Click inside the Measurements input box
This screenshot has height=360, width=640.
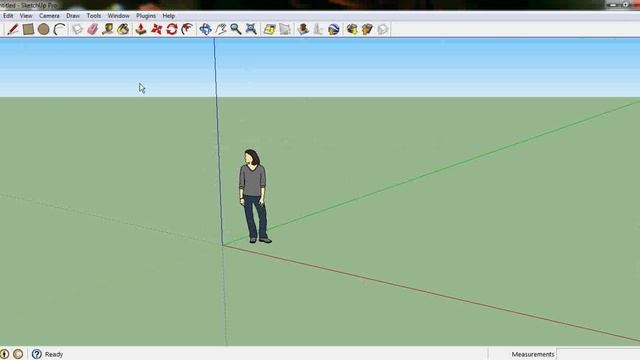click(598, 354)
